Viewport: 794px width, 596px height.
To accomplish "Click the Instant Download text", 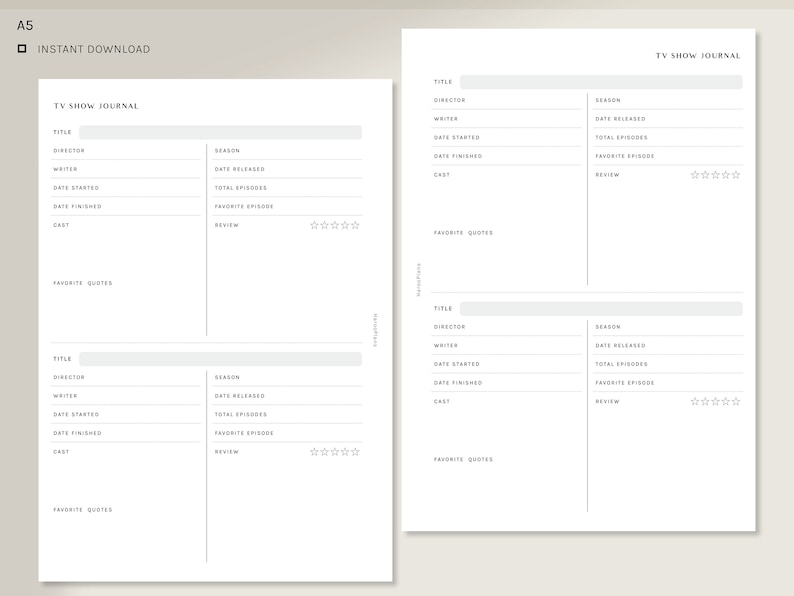I will coord(94,49).
